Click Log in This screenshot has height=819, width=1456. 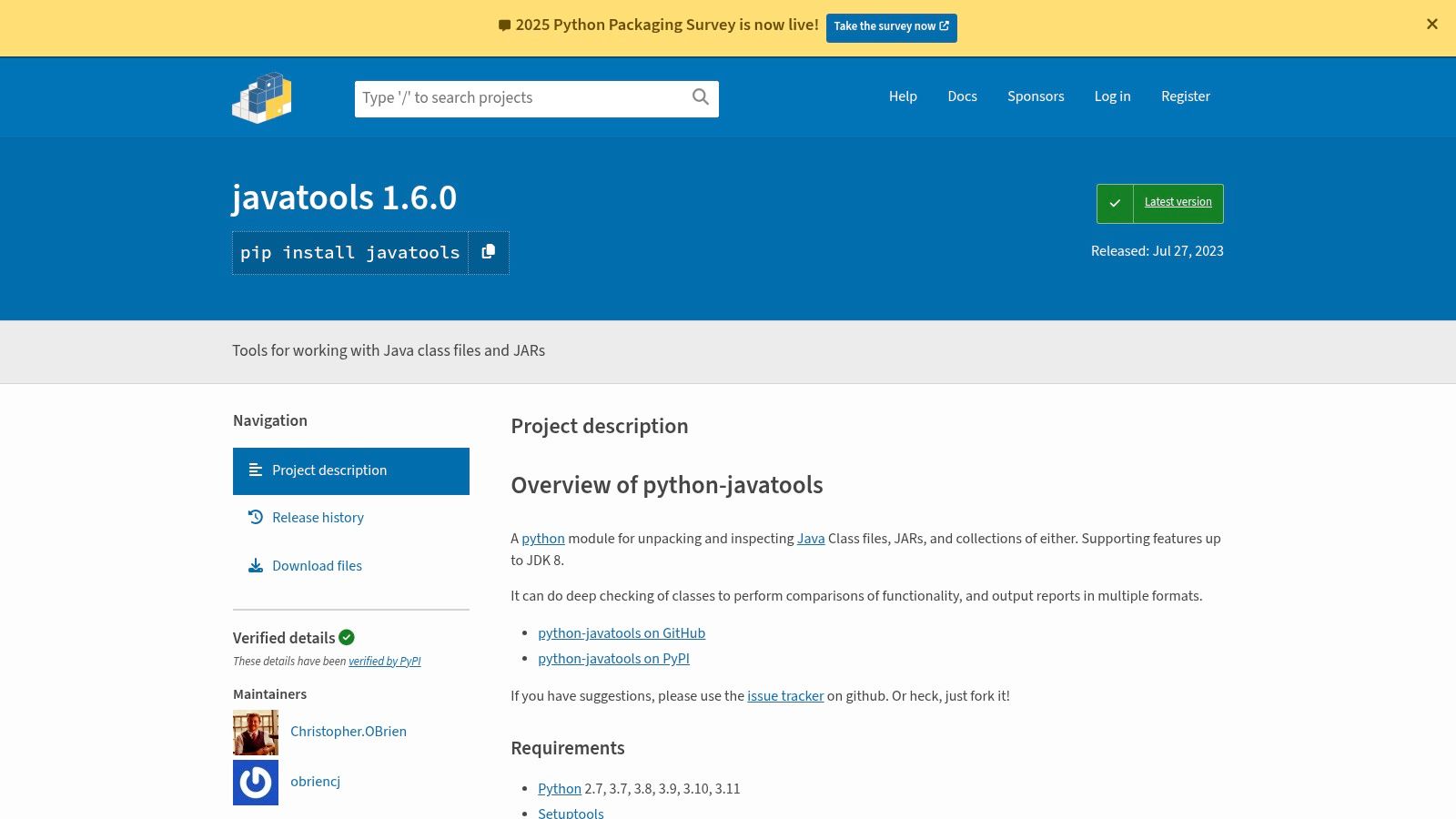(x=1112, y=96)
